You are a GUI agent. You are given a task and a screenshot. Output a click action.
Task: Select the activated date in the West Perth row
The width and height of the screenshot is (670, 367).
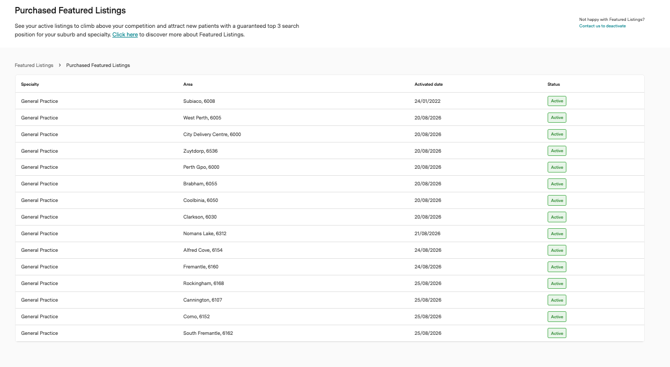tap(428, 118)
